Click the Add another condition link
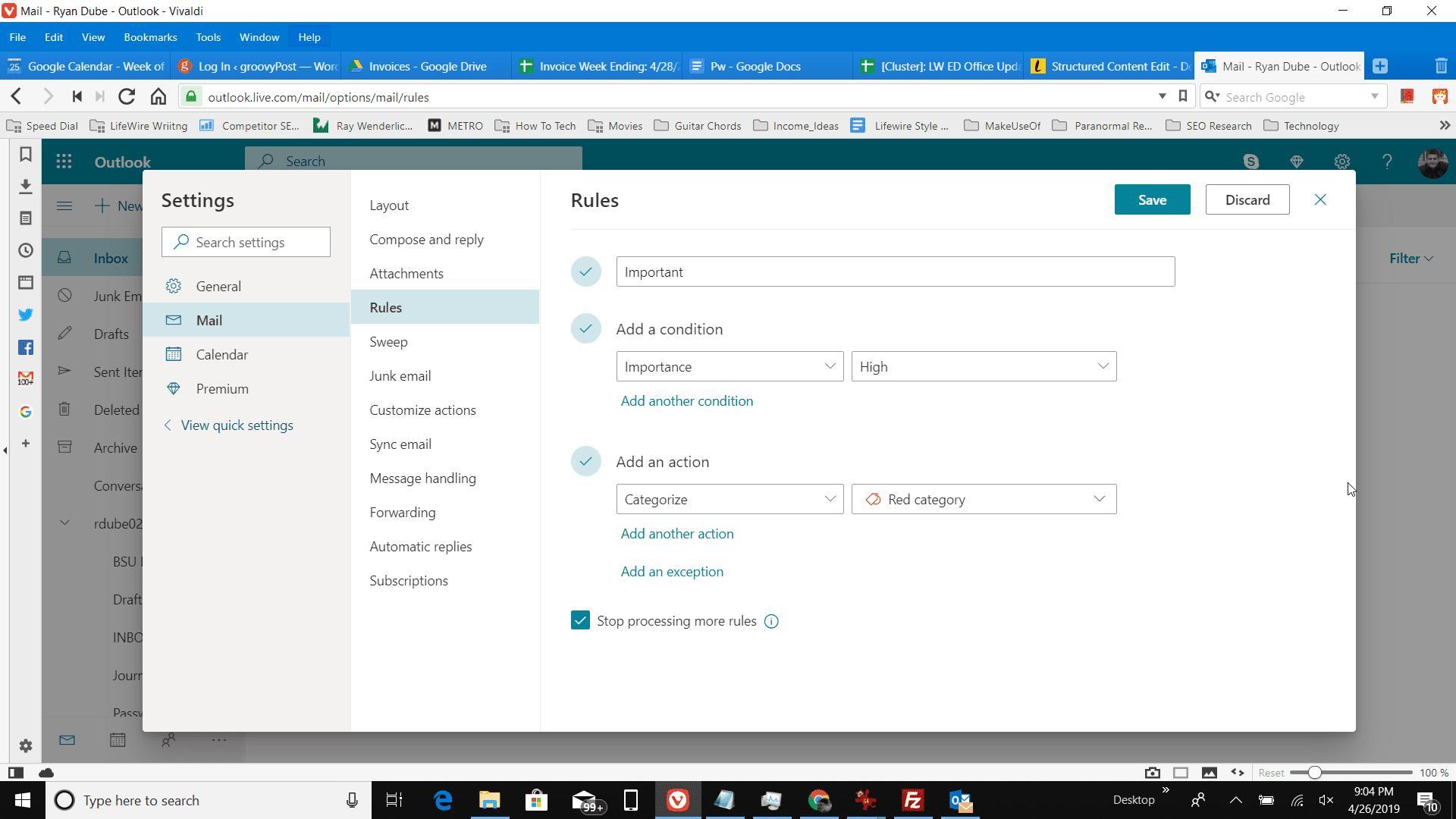This screenshot has width=1456, height=819. pyautogui.click(x=687, y=401)
